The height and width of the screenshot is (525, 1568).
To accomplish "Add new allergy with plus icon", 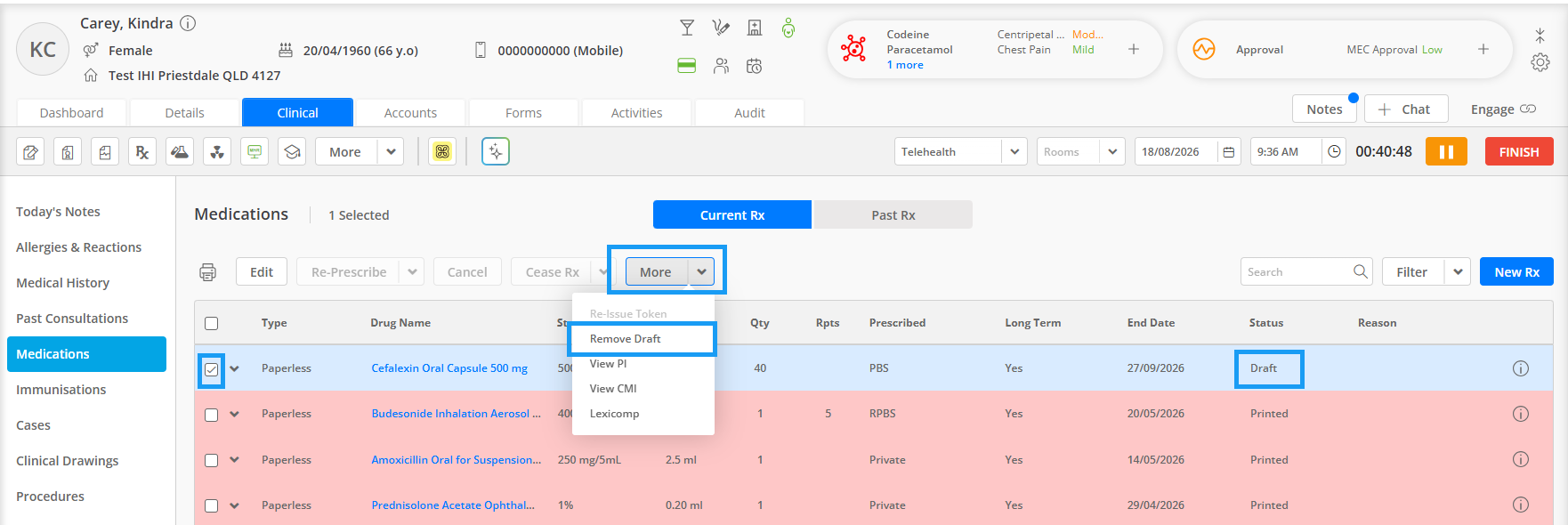I will 1134,49.
